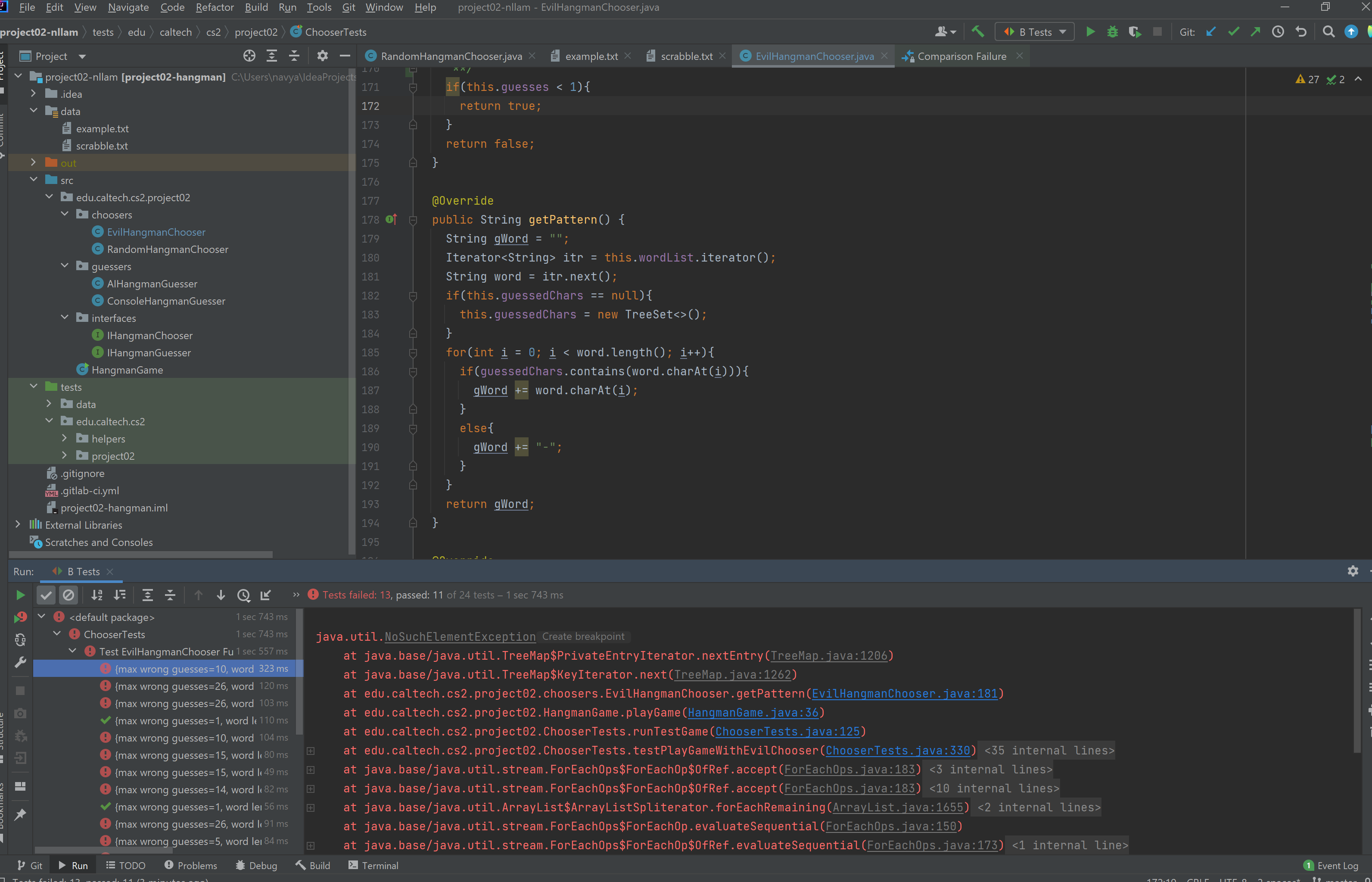Switch to RandomHangmanChooser.java tab
The image size is (1372, 882).
450,56
